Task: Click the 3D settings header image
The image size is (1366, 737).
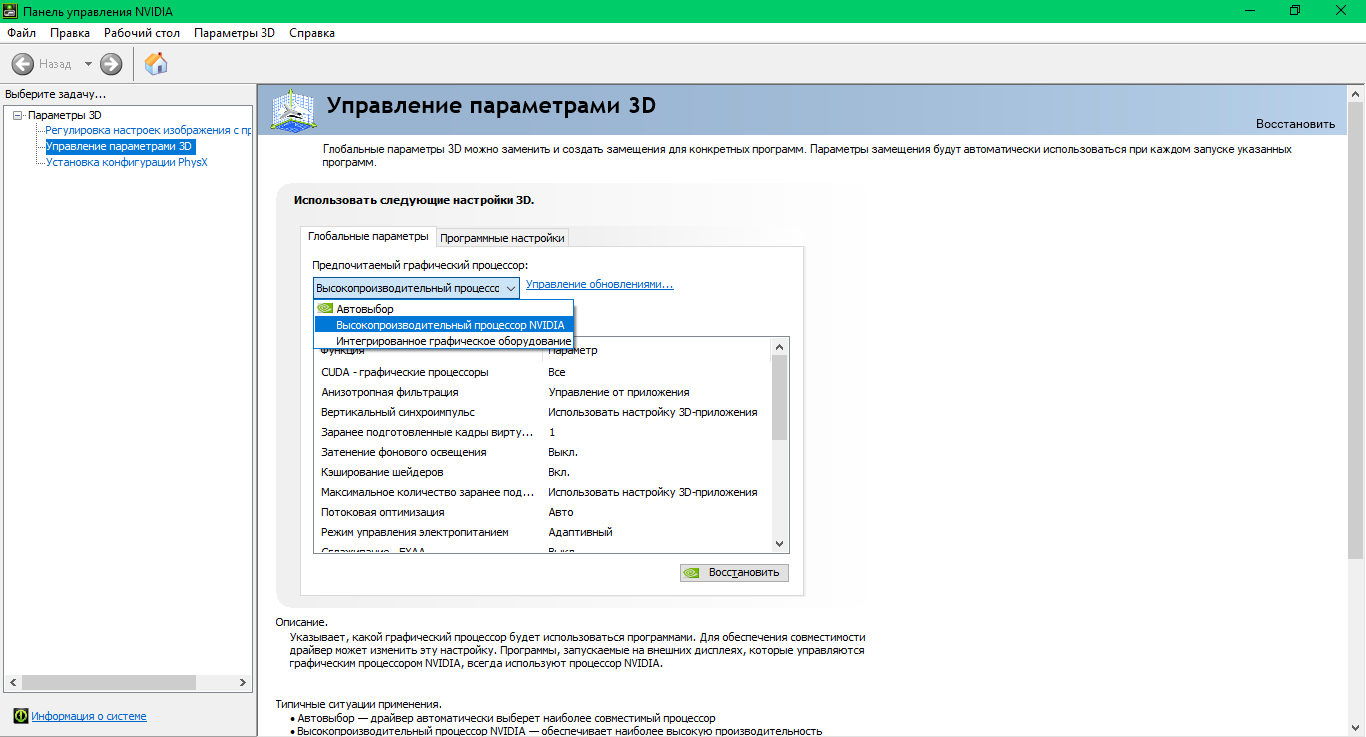Action: 295,110
